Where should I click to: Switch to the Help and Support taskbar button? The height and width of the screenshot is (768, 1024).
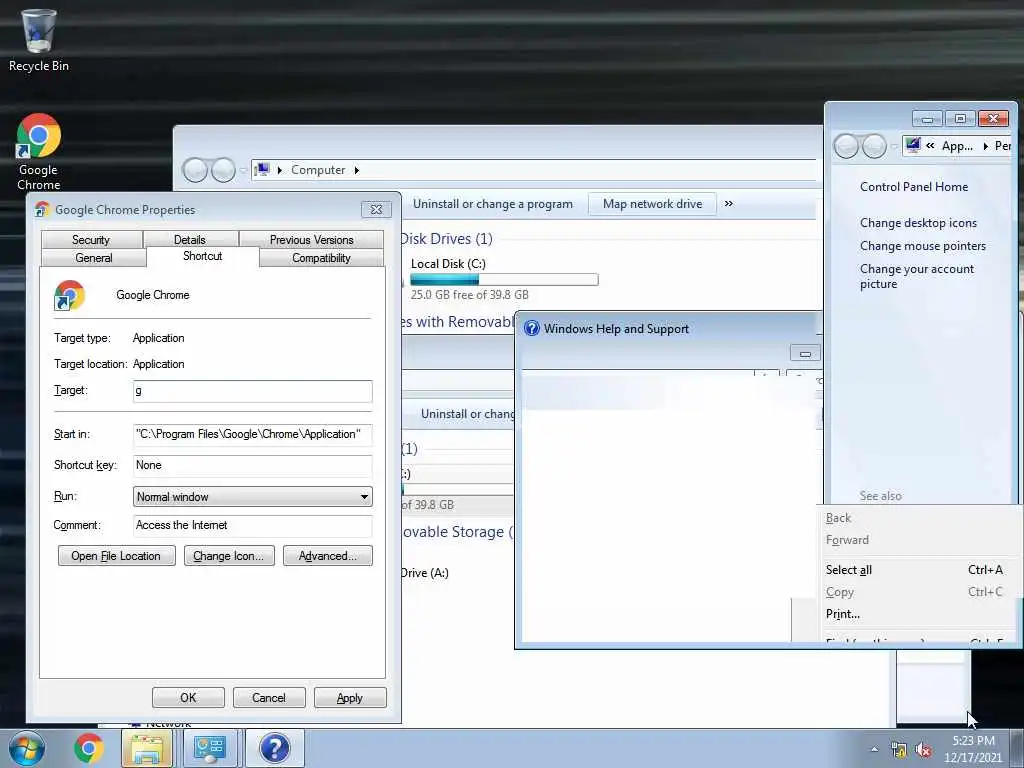coord(274,748)
